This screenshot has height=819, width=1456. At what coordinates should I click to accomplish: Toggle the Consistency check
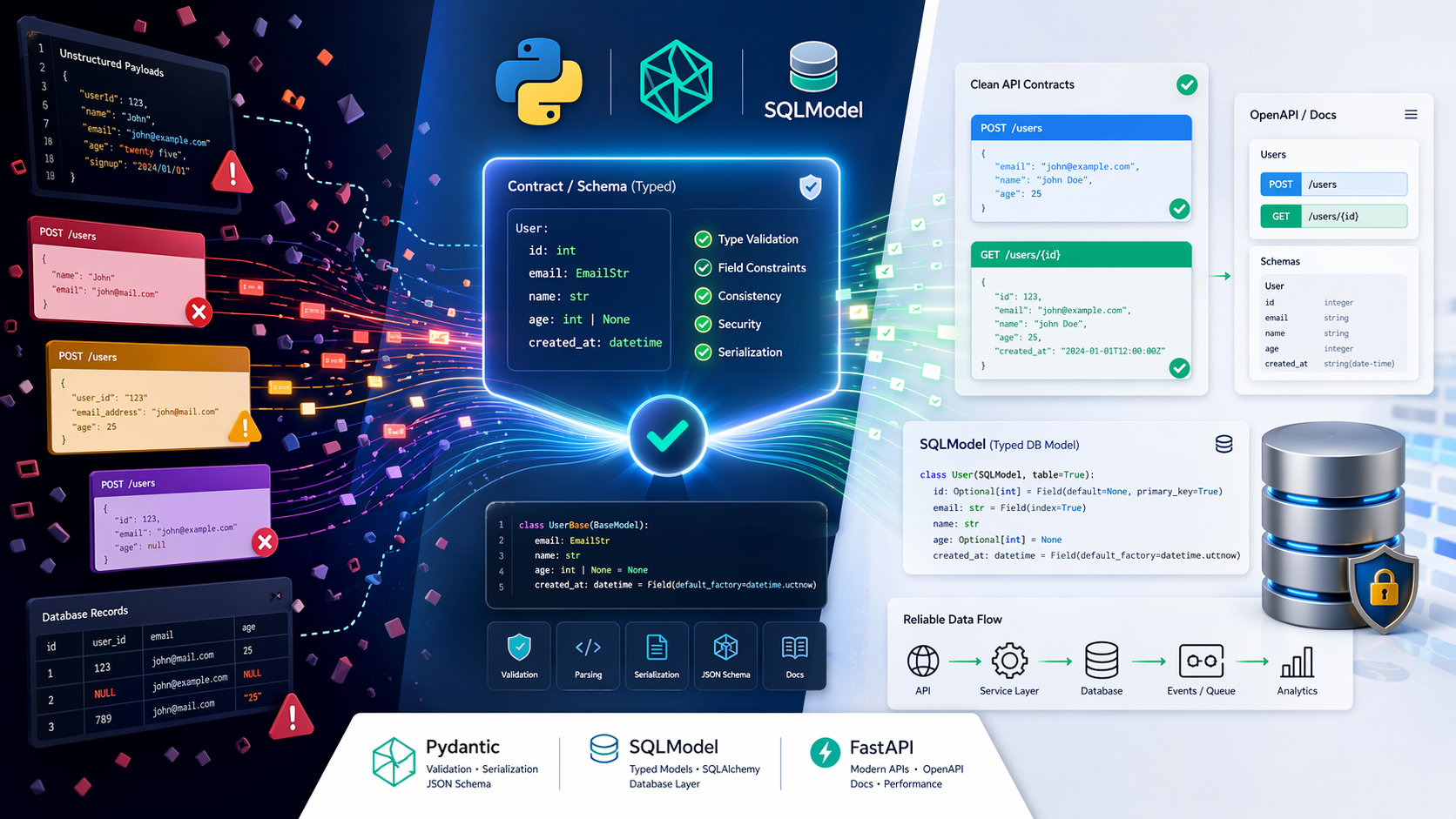click(703, 296)
